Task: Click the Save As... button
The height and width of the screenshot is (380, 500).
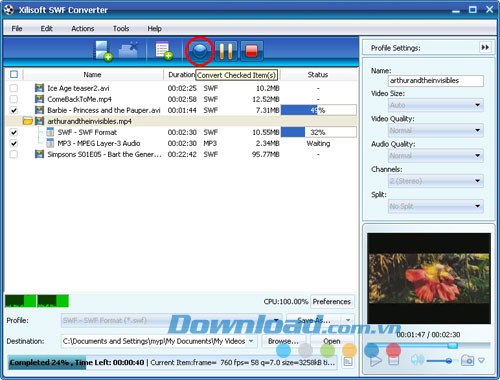Action: [x=314, y=320]
